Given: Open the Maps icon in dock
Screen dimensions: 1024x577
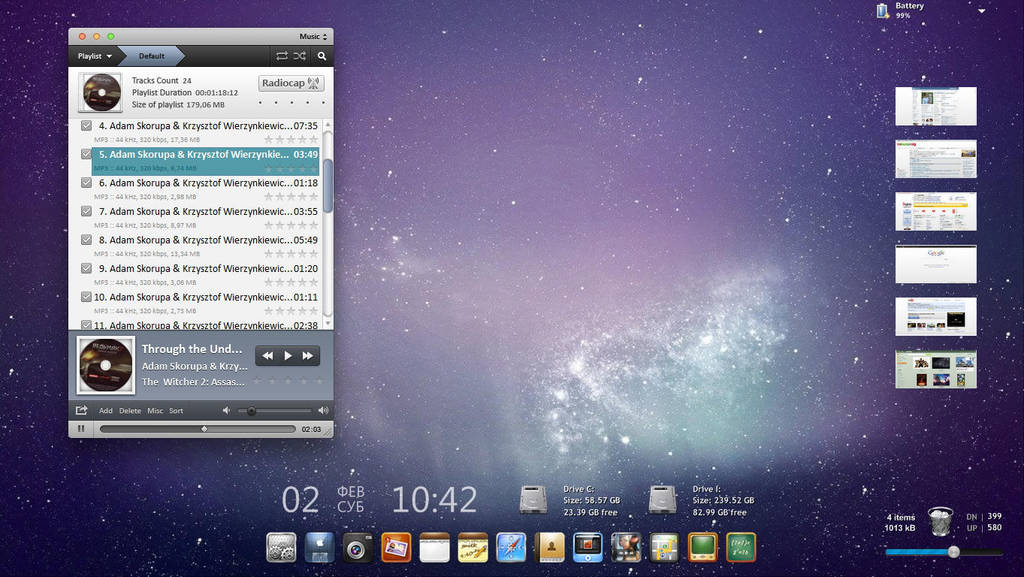Looking at the screenshot, I should click(x=664, y=548).
